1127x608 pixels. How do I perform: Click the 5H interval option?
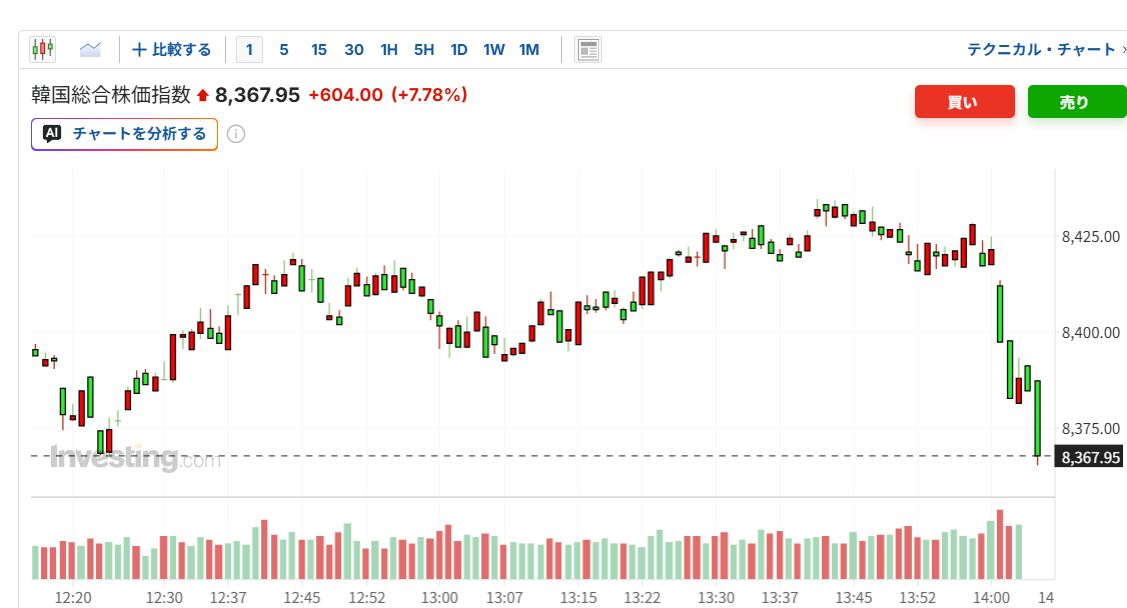(424, 50)
